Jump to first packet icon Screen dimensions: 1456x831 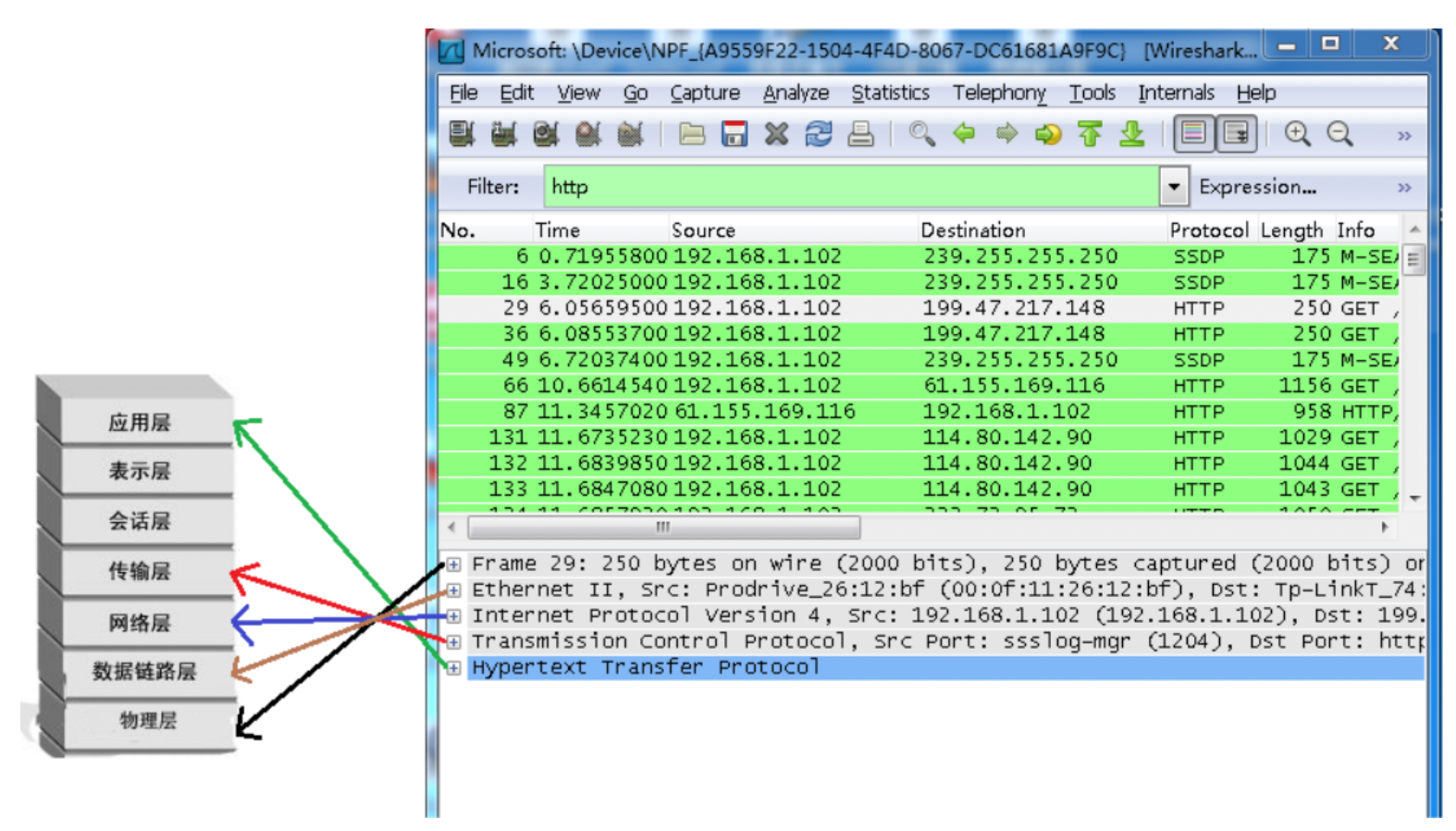tap(1091, 134)
